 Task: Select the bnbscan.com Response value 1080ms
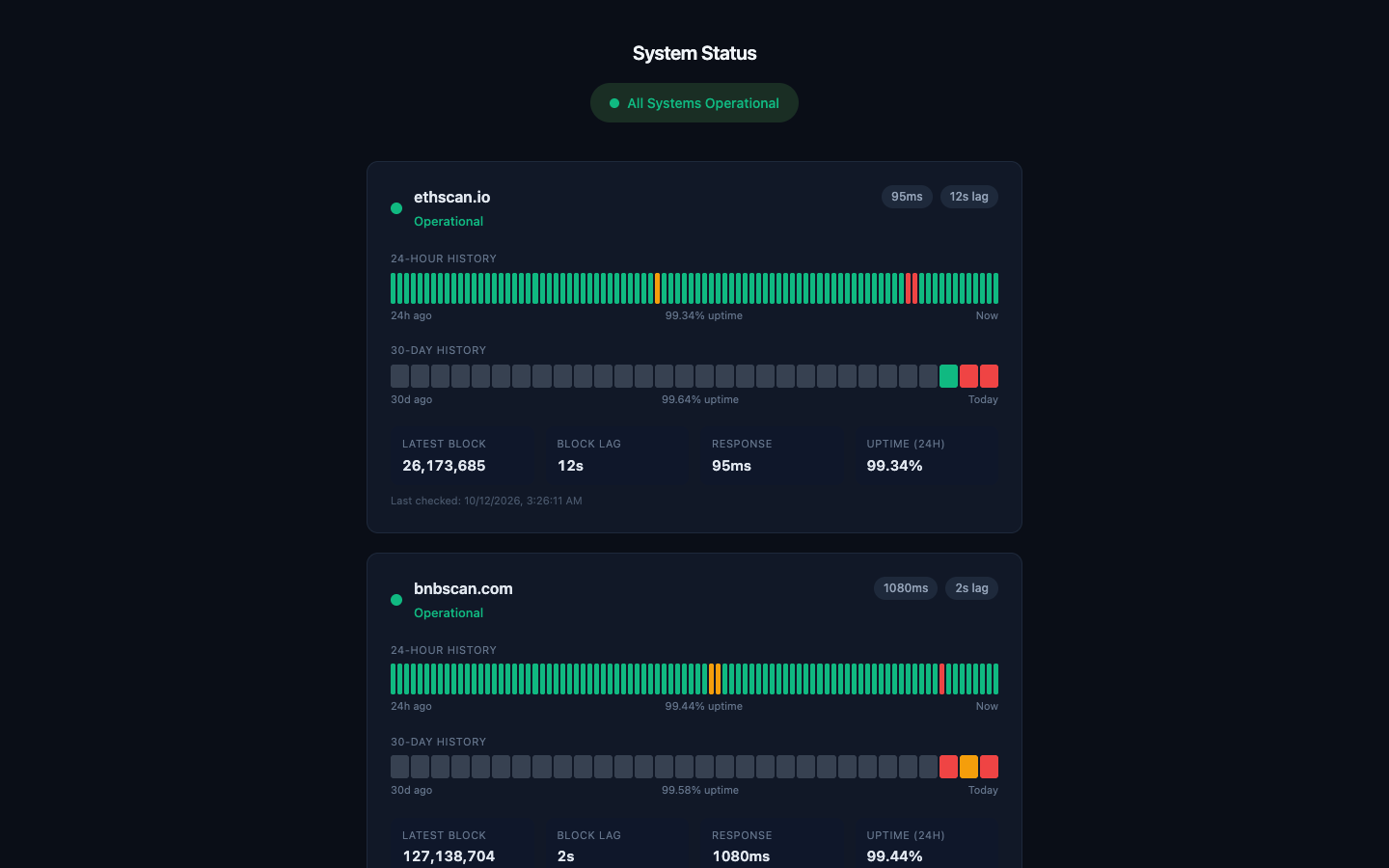tap(741, 856)
